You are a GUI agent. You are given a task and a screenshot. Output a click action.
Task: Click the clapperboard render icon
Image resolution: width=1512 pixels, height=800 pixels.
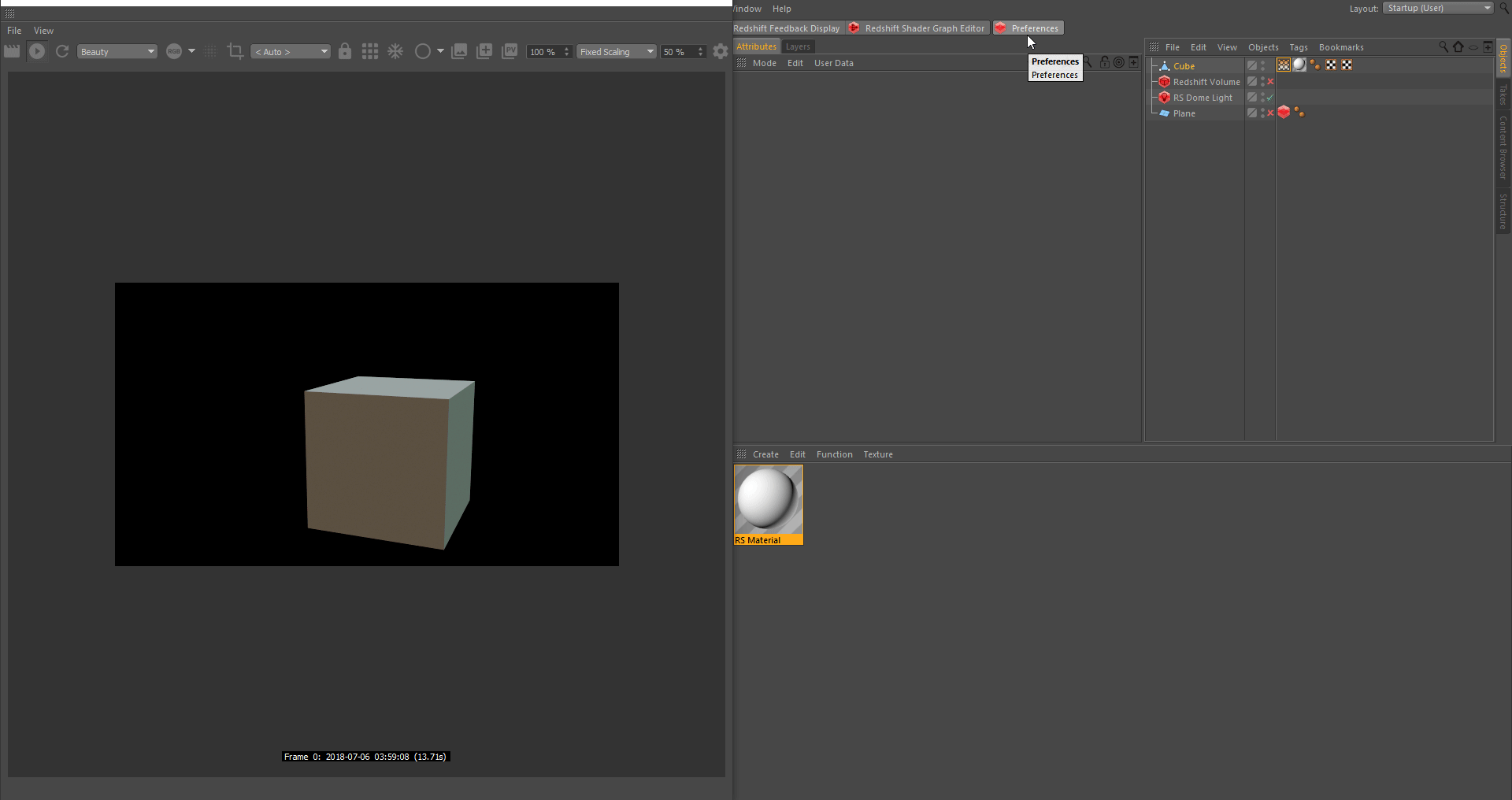coord(12,51)
